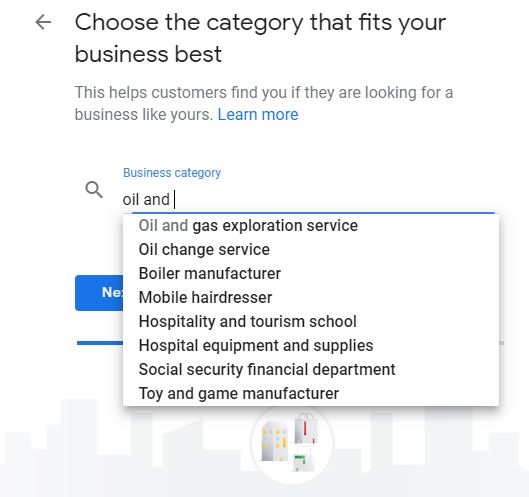
Task: Click the grey end of progress bar
Action: pyautogui.click(x=501, y=343)
